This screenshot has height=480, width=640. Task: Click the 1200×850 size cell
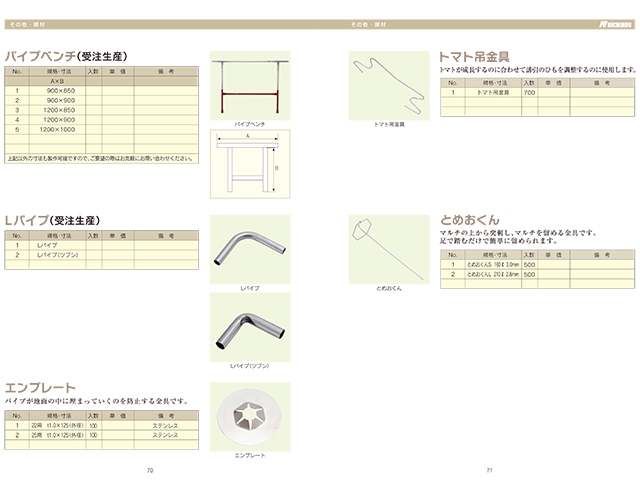click(59, 110)
